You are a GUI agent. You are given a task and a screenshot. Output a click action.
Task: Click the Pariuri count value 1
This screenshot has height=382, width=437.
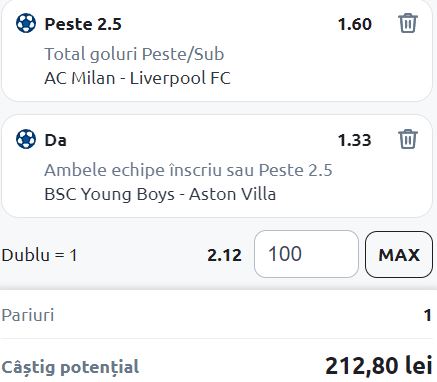(x=428, y=315)
